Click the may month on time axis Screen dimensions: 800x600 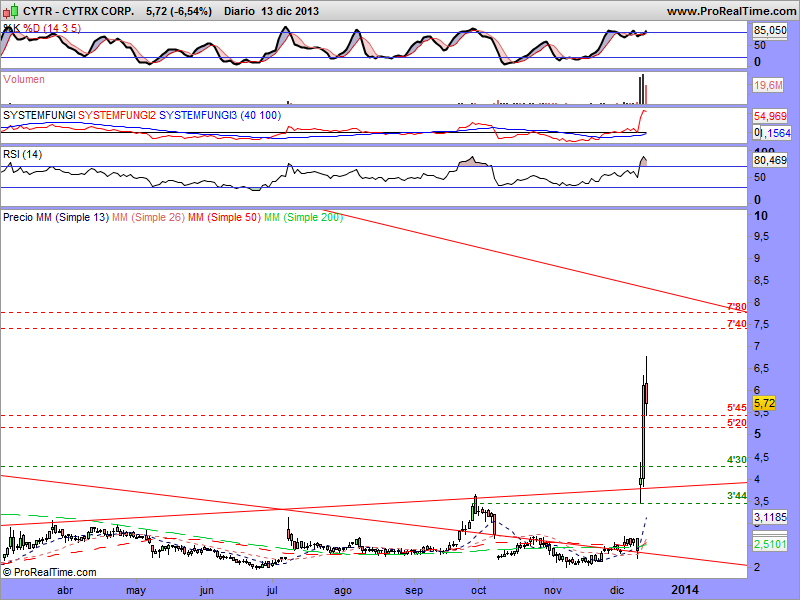pos(136,590)
